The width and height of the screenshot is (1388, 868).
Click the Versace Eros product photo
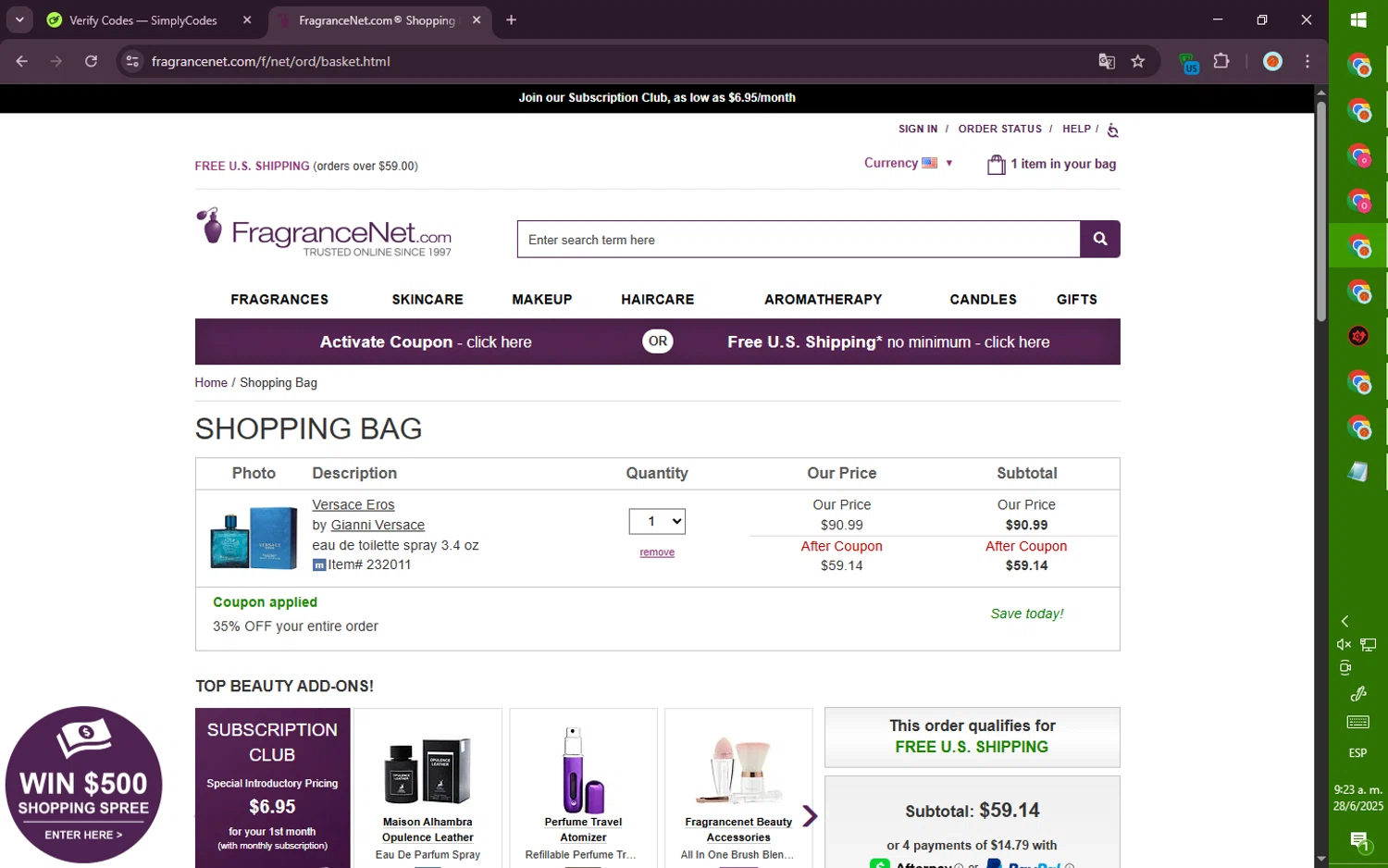[x=254, y=538]
